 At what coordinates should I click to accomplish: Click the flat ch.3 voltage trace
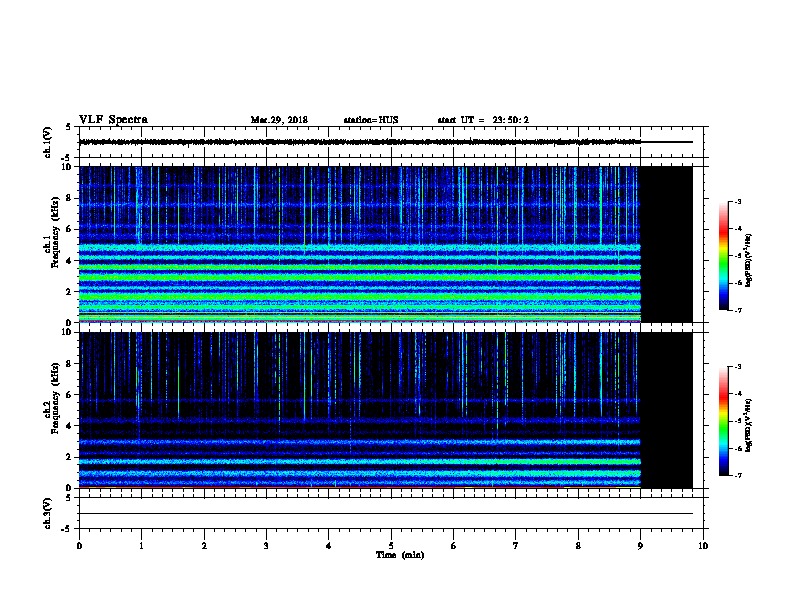pos(386,514)
